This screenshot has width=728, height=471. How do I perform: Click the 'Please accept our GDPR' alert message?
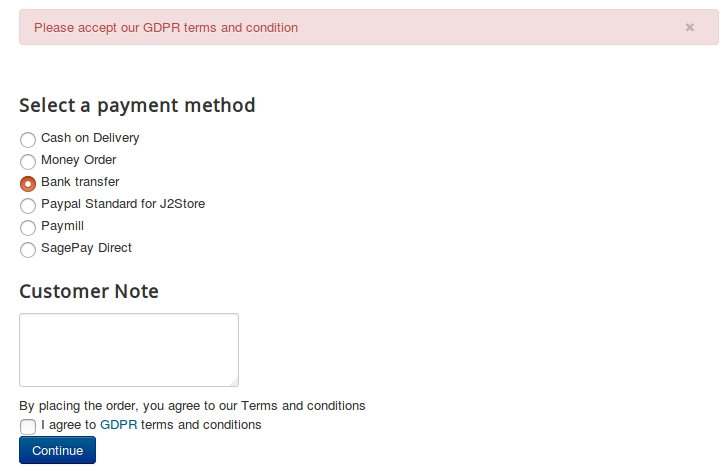click(x=166, y=28)
